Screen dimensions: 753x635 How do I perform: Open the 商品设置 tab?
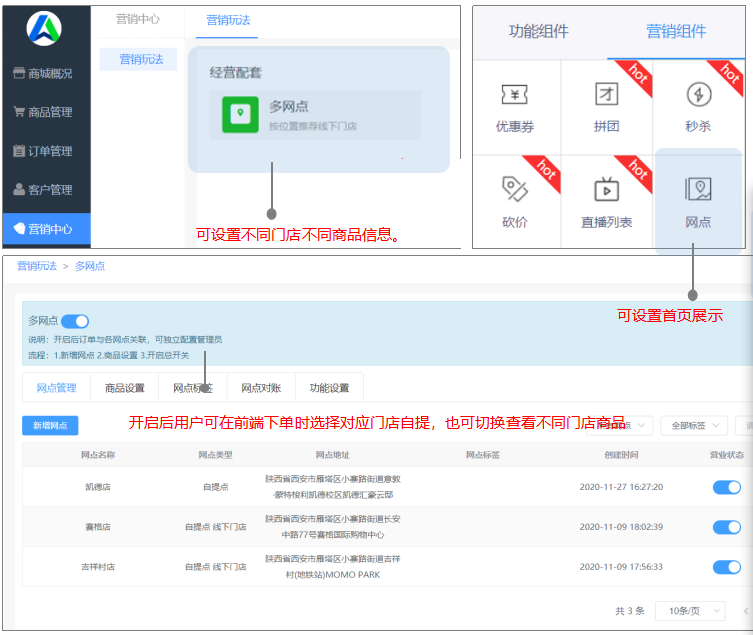124,388
